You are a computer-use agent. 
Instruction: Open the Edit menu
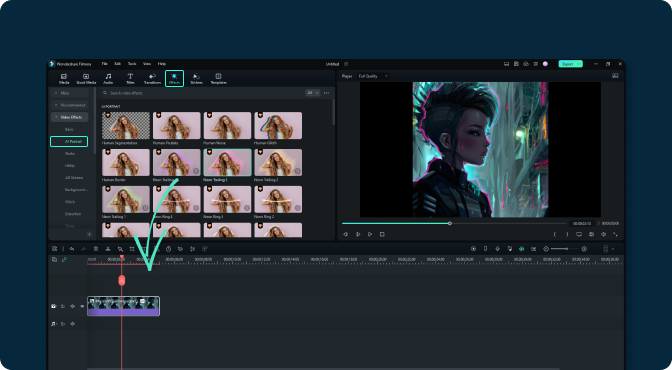click(117, 64)
